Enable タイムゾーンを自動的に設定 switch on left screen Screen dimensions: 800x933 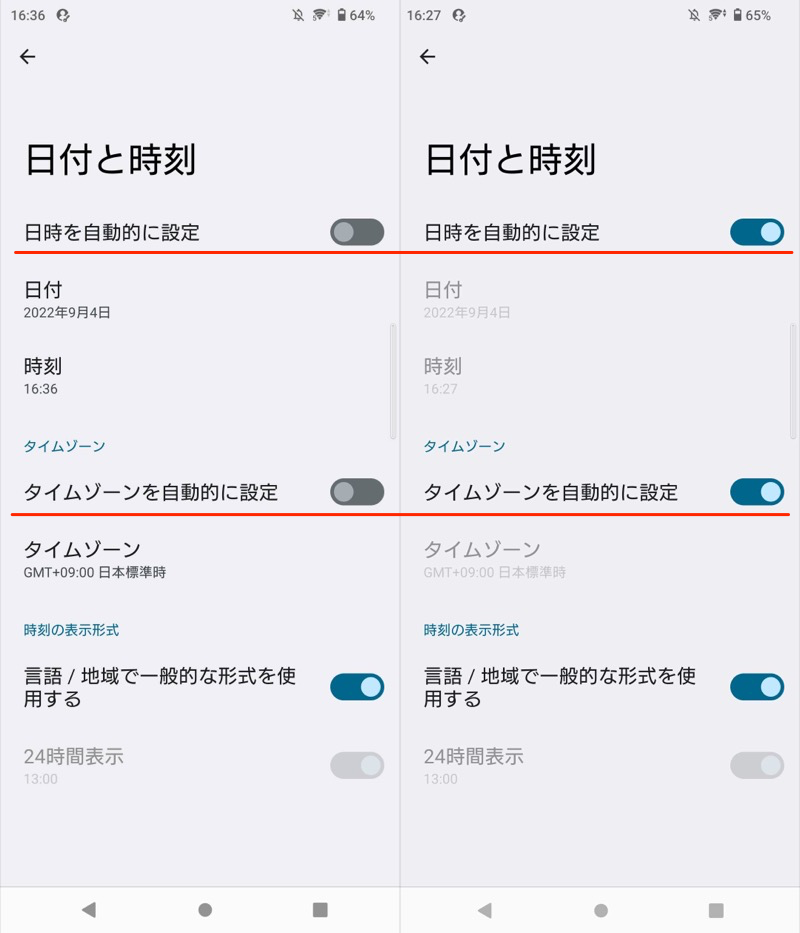pyautogui.click(x=357, y=492)
